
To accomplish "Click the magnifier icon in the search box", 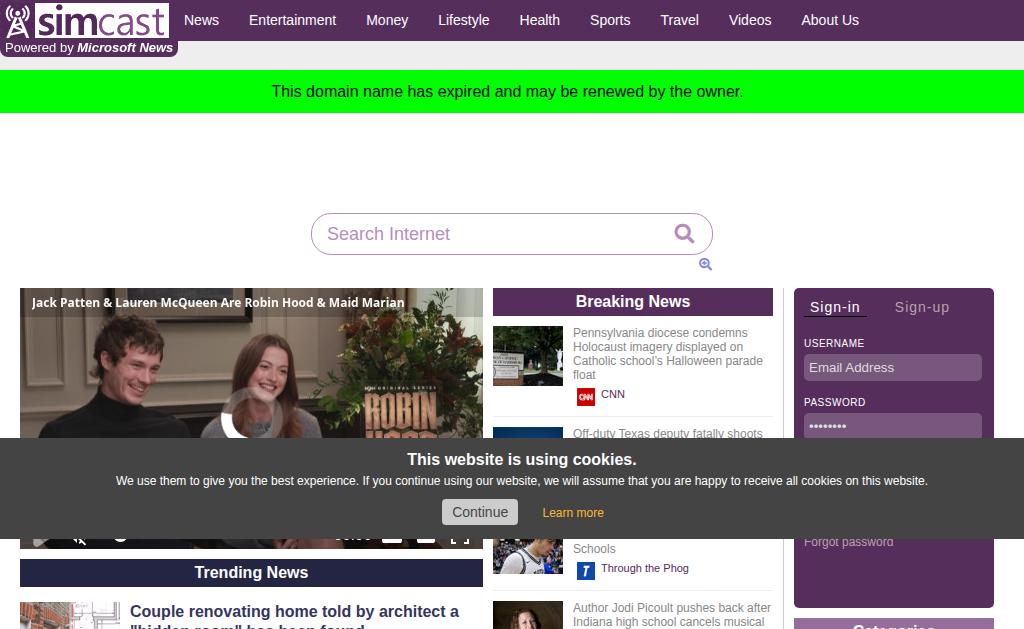I will [x=684, y=234].
